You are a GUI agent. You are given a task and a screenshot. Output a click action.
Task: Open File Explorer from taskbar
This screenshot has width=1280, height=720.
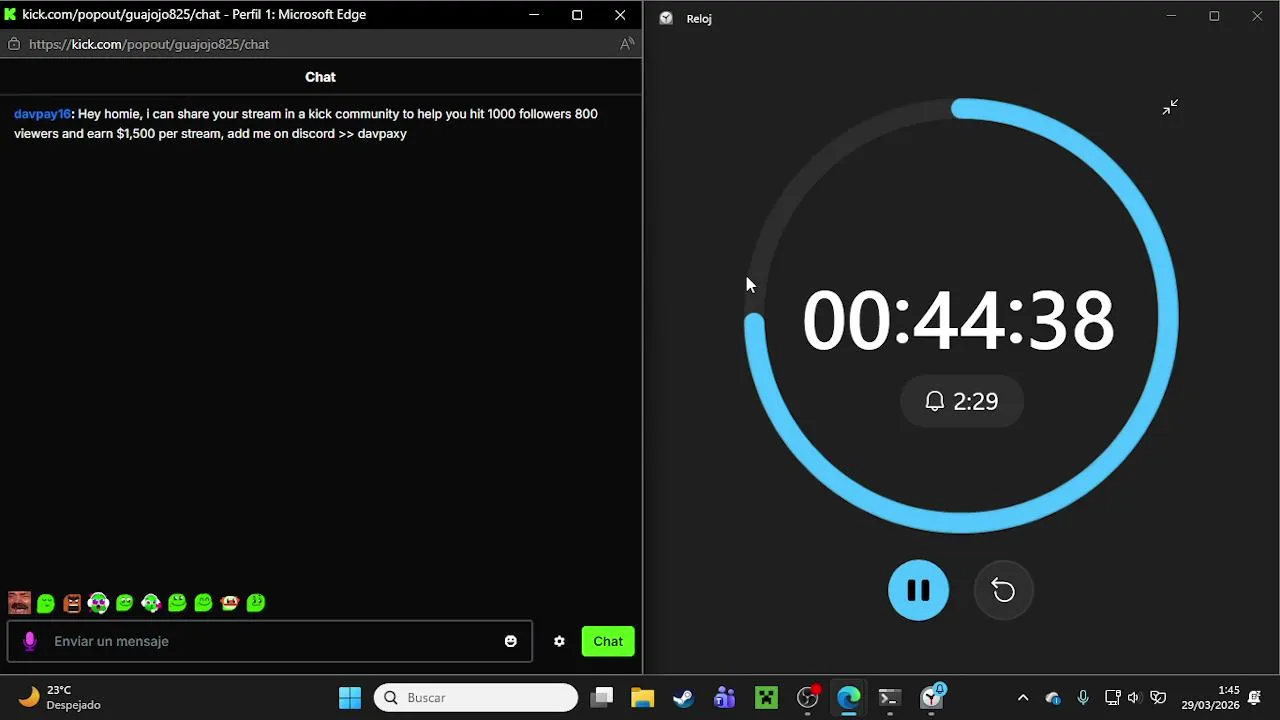[x=642, y=697]
